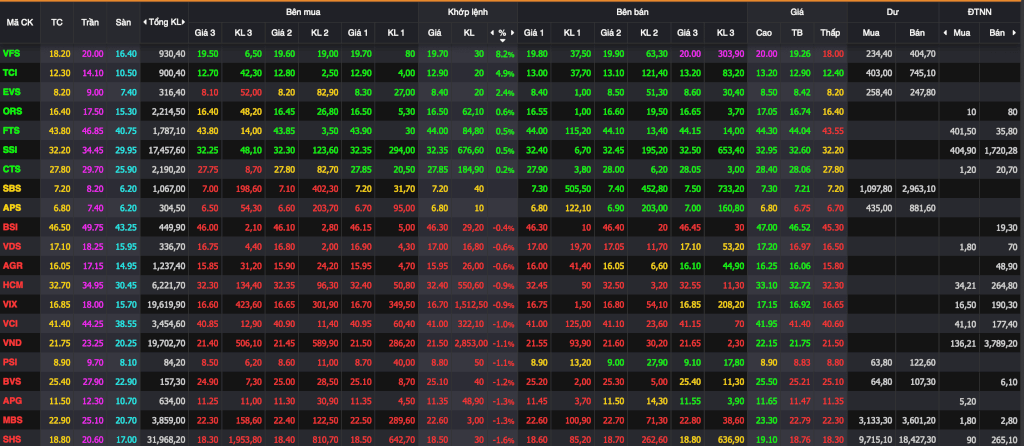Sort by the TC reference price header
Screen dimensions: 1024x446
(x=57, y=22)
